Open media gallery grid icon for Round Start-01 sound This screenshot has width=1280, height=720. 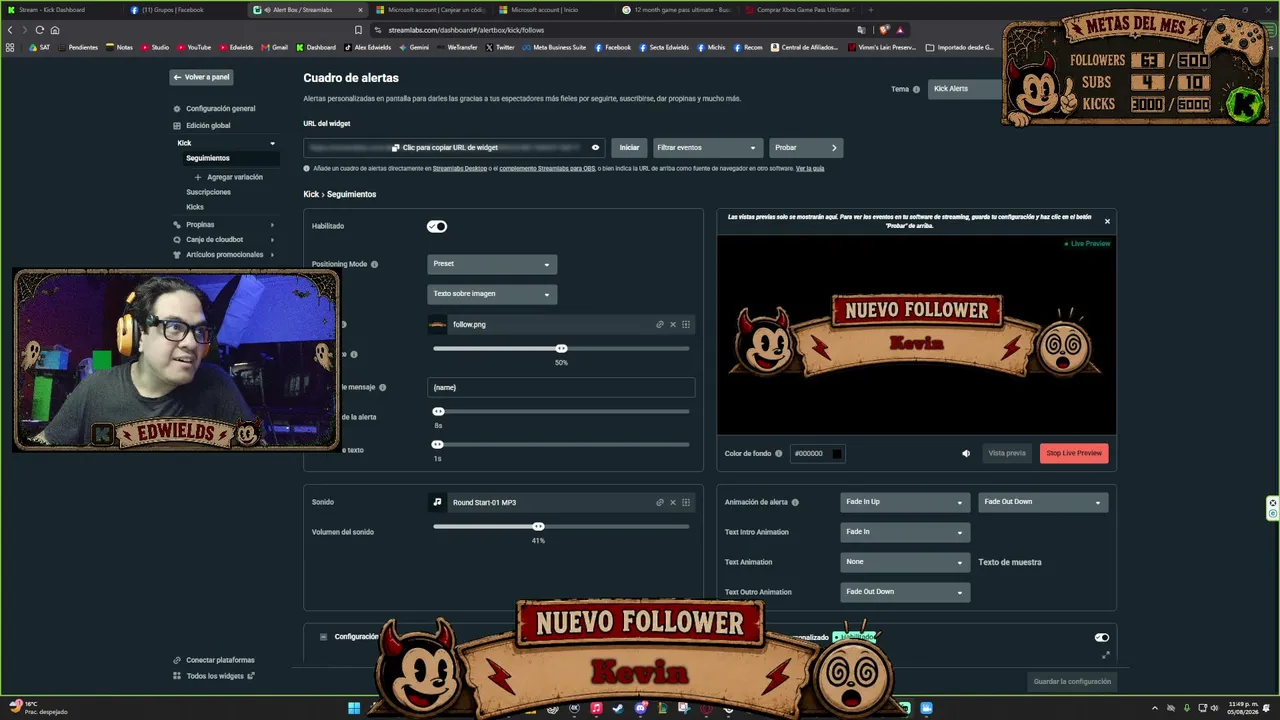pos(686,502)
